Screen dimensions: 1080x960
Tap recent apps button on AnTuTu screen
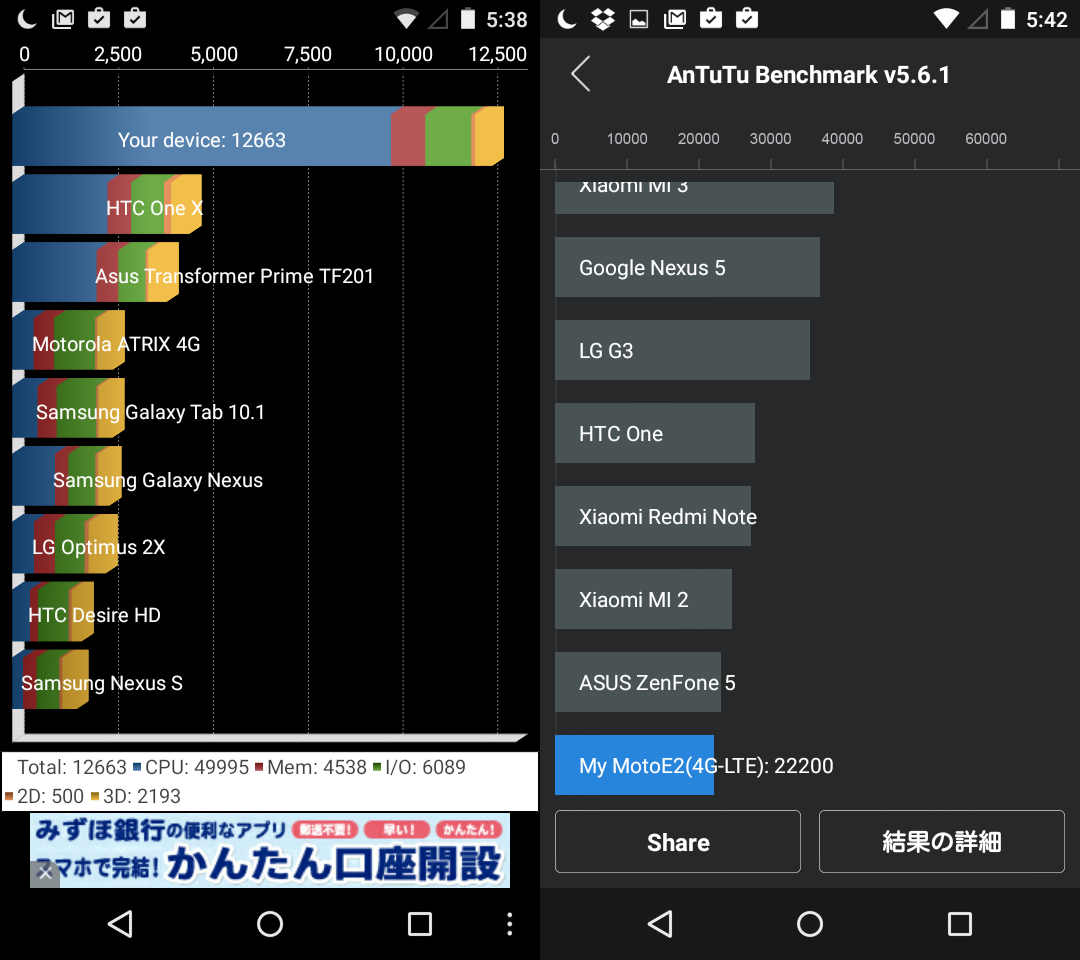(959, 924)
